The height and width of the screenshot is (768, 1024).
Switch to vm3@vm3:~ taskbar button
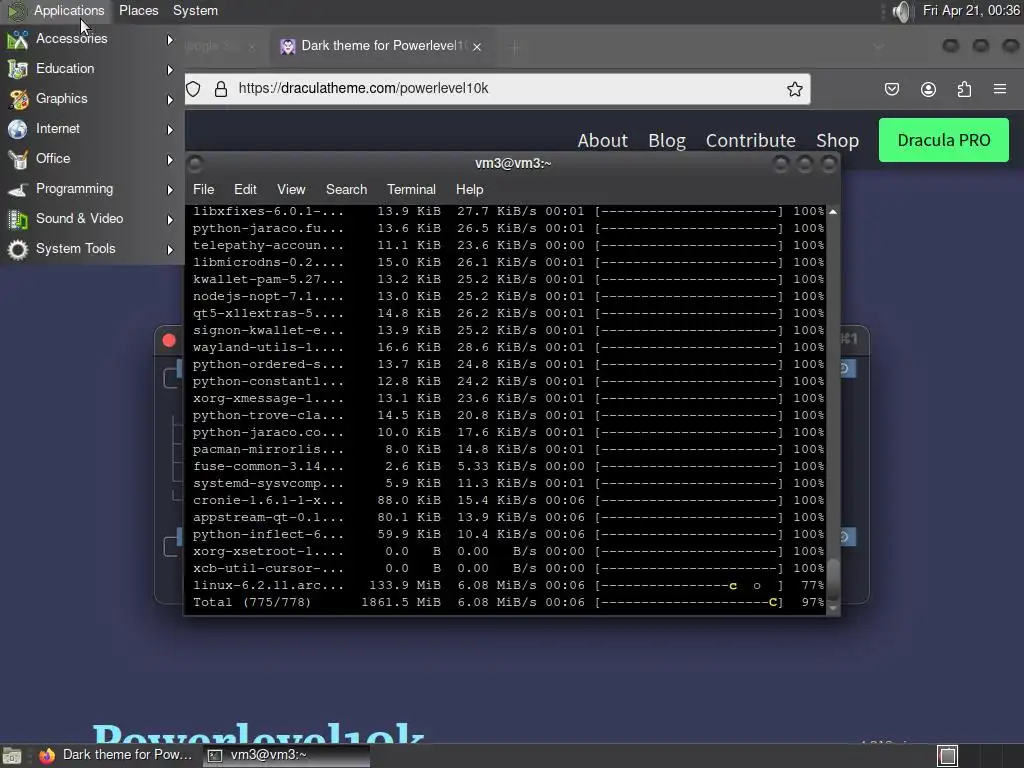pos(286,755)
